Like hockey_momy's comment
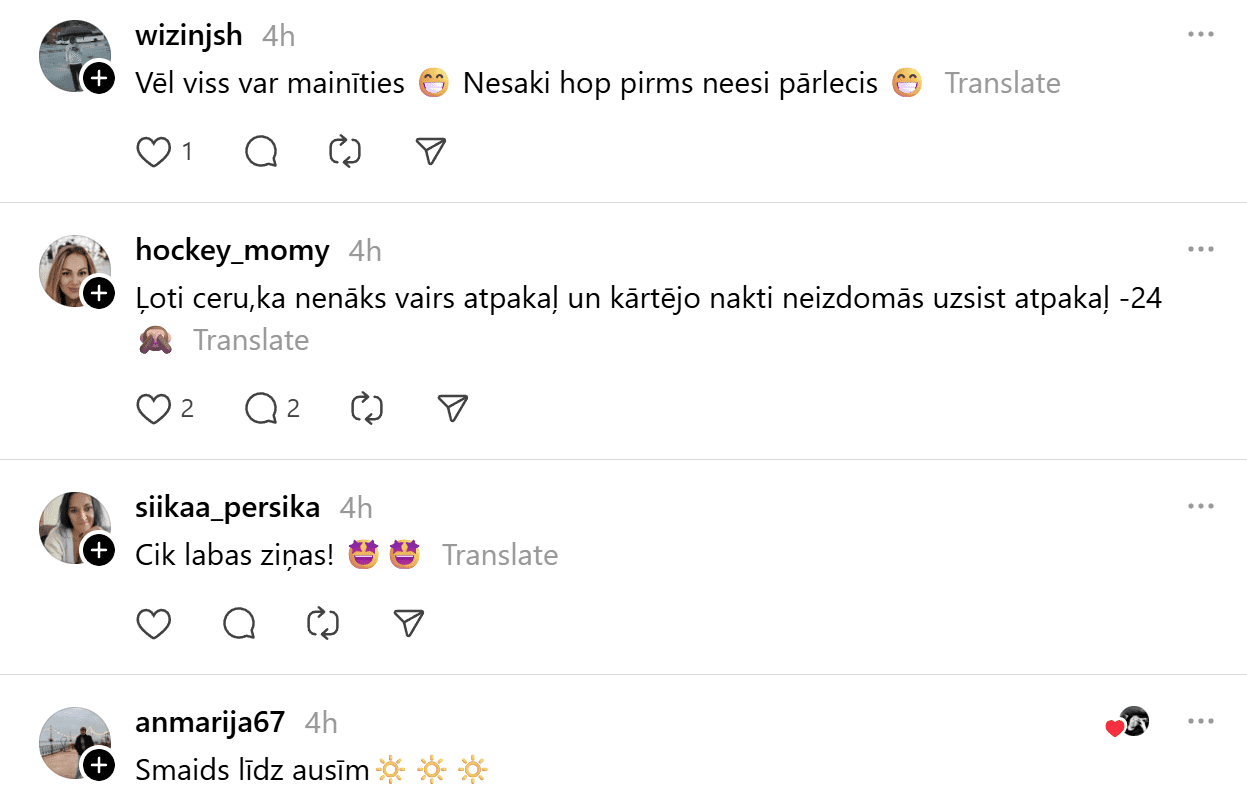The height and width of the screenshot is (791, 1247). pyautogui.click(x=153, y=408)
